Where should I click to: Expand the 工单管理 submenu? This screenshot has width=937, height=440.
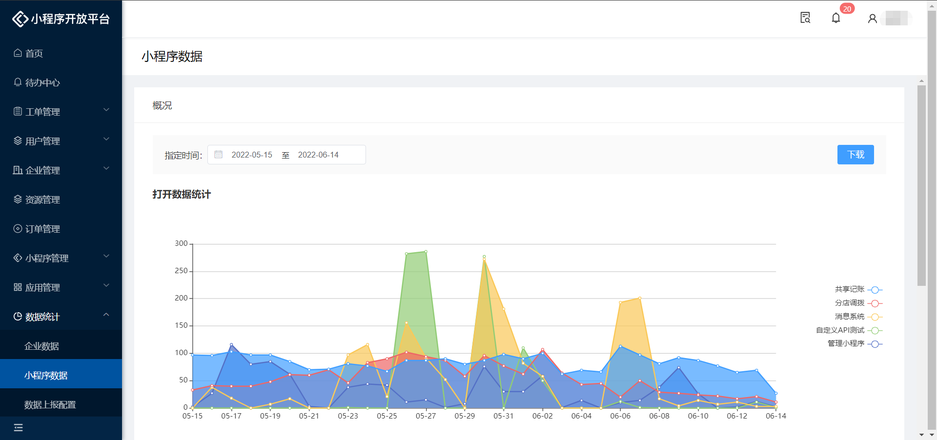click(x=60, y=111)
